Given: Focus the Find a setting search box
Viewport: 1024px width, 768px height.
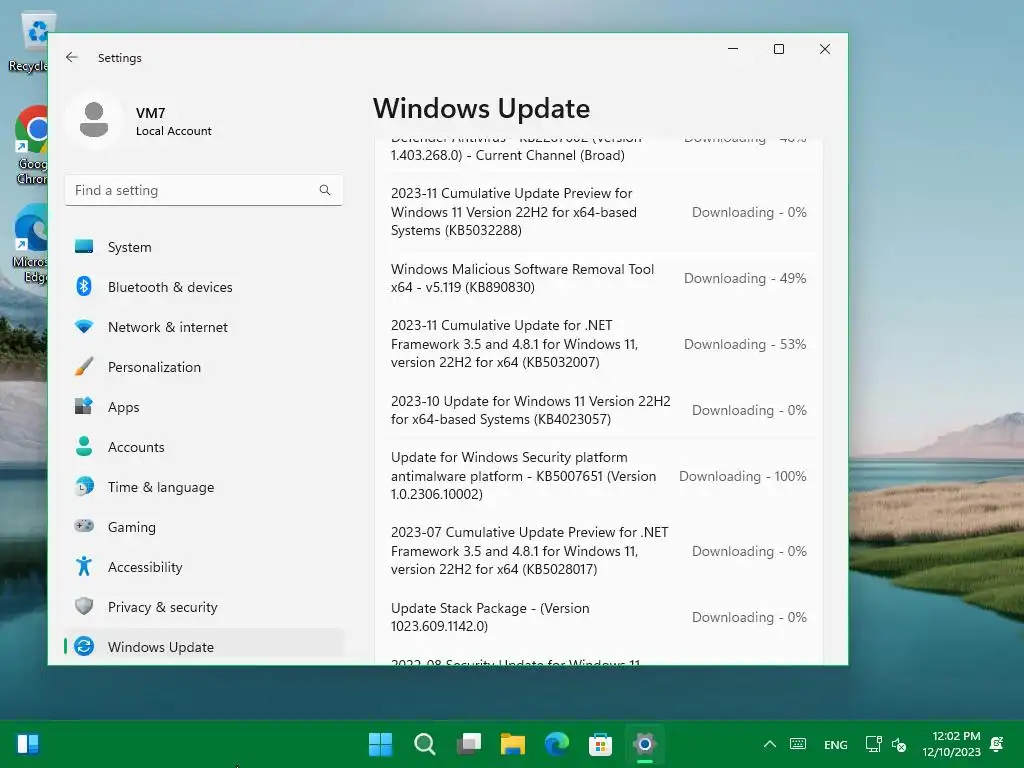Looking at the screenshot, I should [x=203, y=190].
